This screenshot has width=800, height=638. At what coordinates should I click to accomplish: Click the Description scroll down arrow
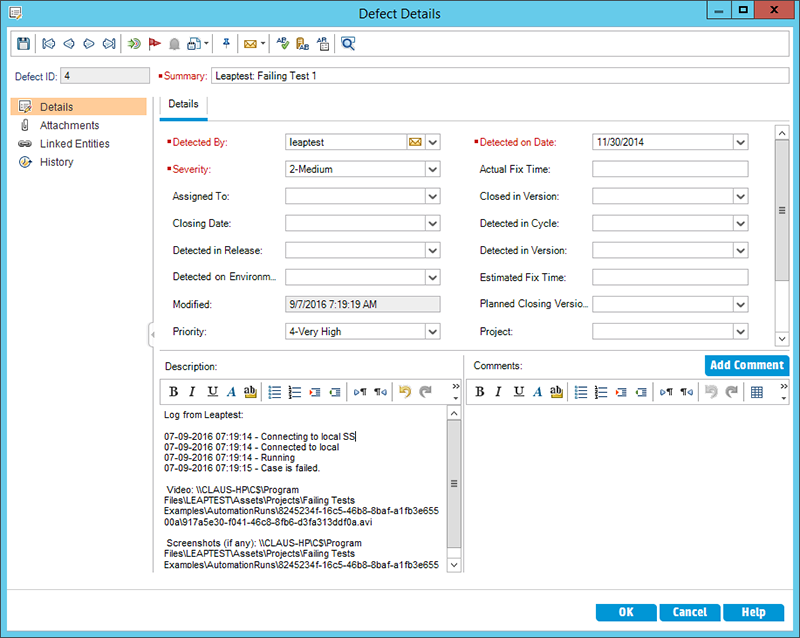454,565
